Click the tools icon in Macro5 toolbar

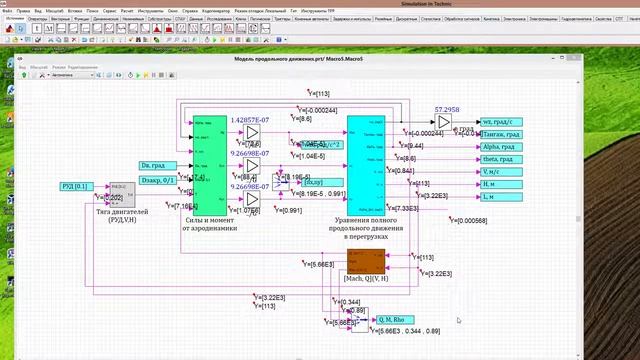42,75
